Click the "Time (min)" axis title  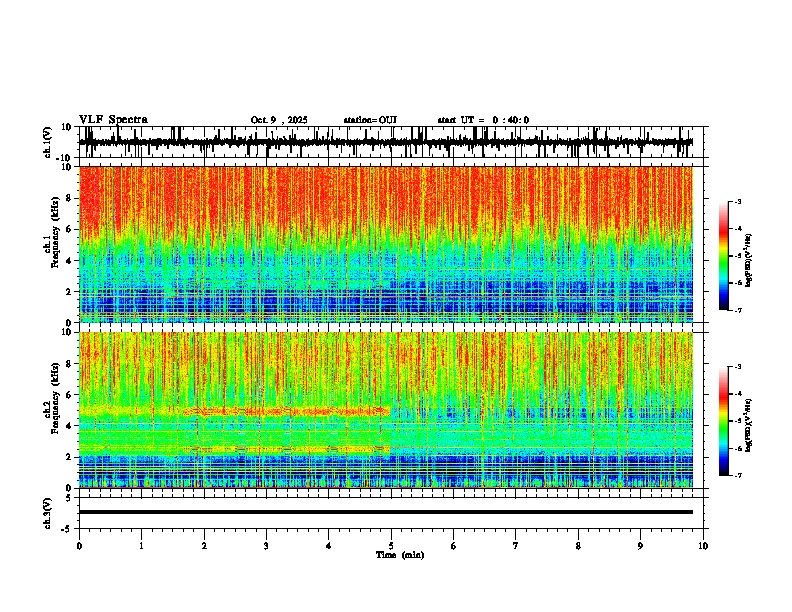400,555
